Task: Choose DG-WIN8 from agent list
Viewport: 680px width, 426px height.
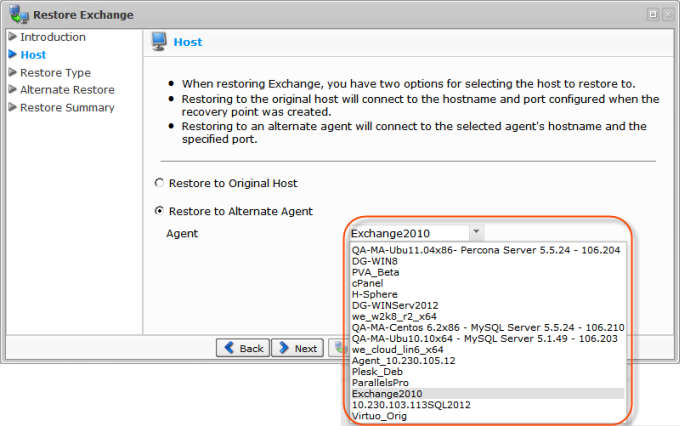Action: 487,261
